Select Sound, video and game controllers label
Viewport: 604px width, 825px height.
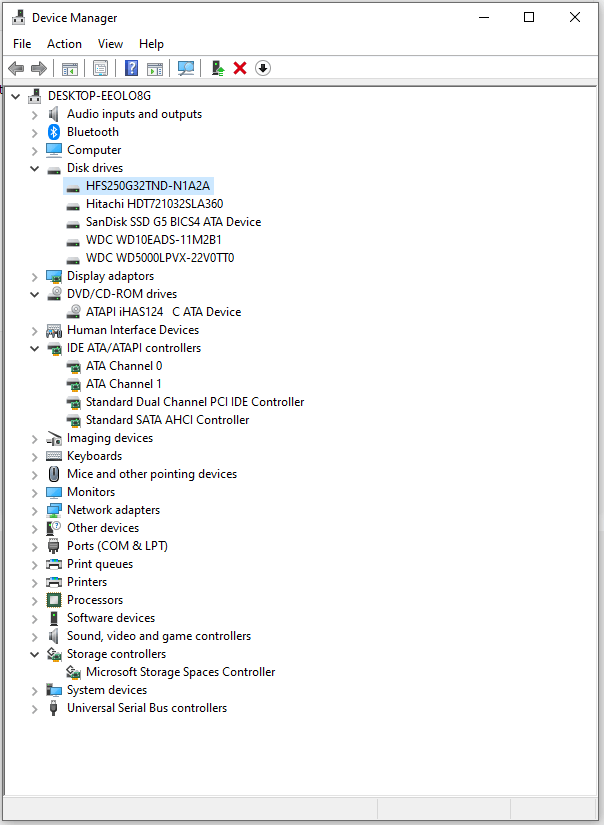159,636
